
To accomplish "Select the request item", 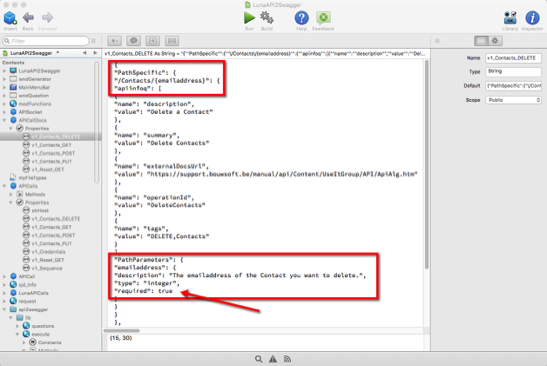I will (27, 301).
